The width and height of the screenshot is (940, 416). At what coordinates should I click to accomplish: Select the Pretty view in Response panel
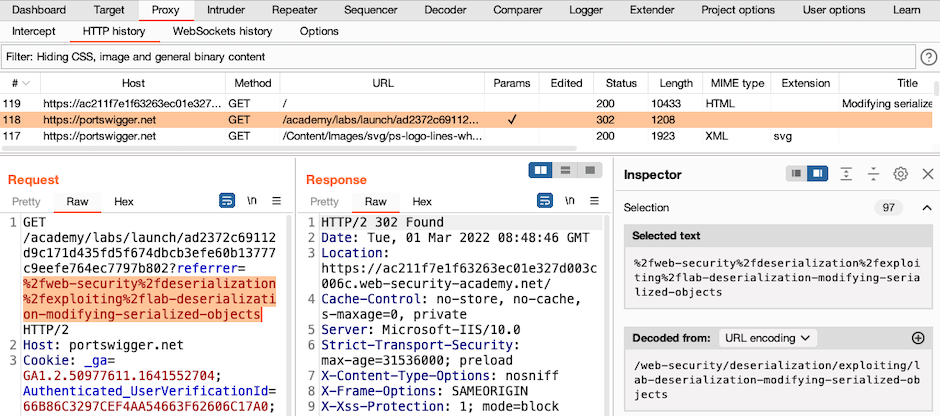(x=324, y=201)
